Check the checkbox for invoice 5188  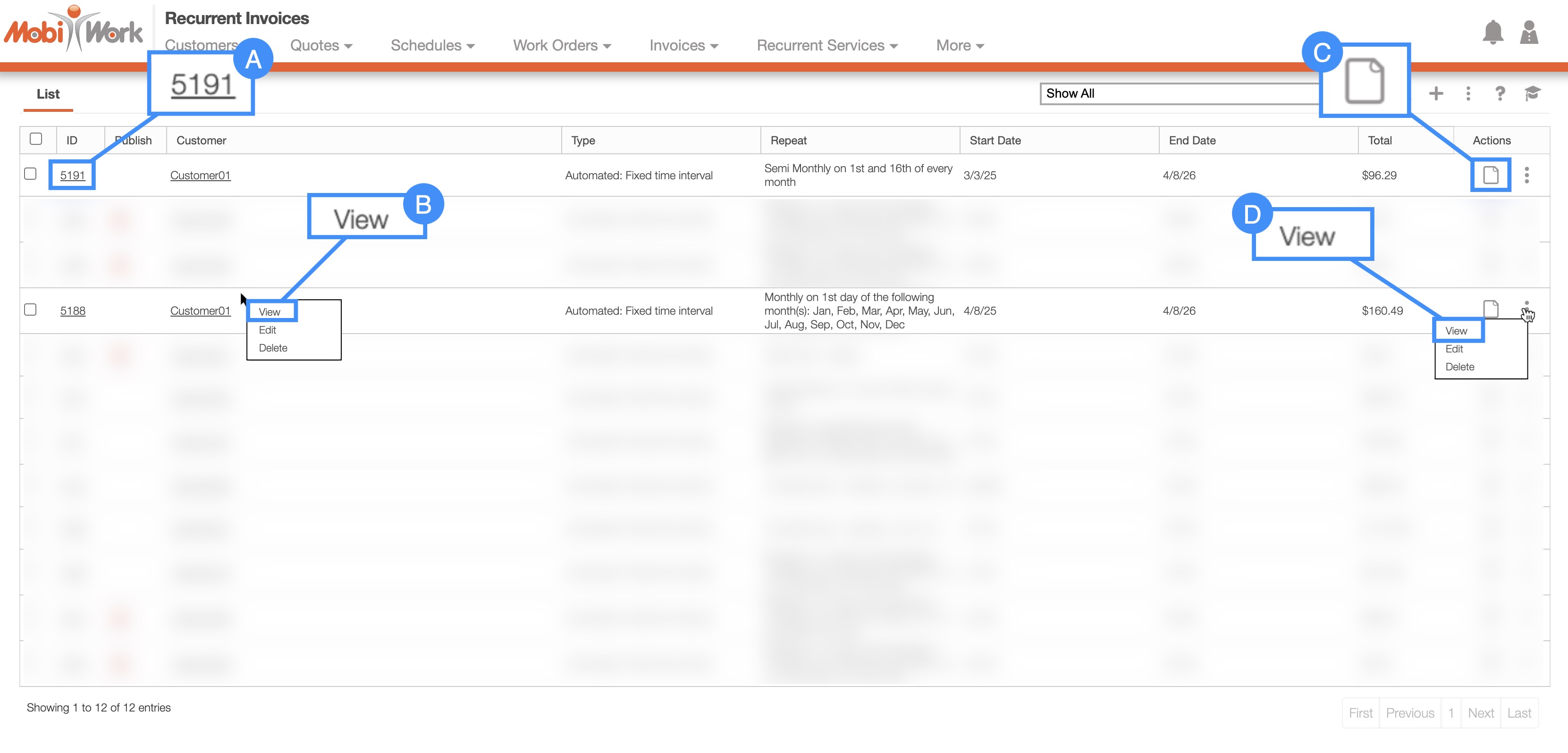(x=30, y=310)
